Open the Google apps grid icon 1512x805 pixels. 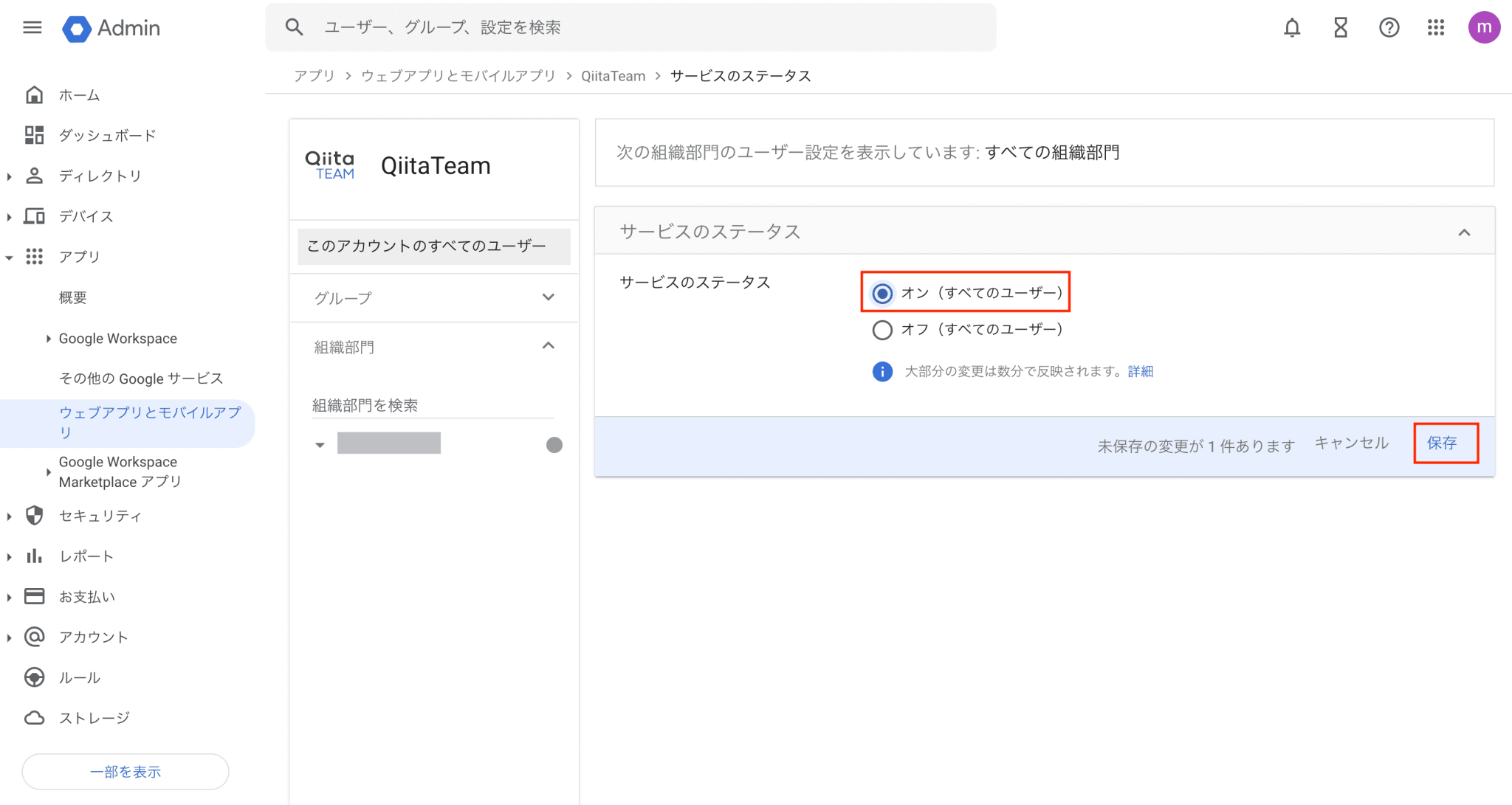pos(1436,28)
